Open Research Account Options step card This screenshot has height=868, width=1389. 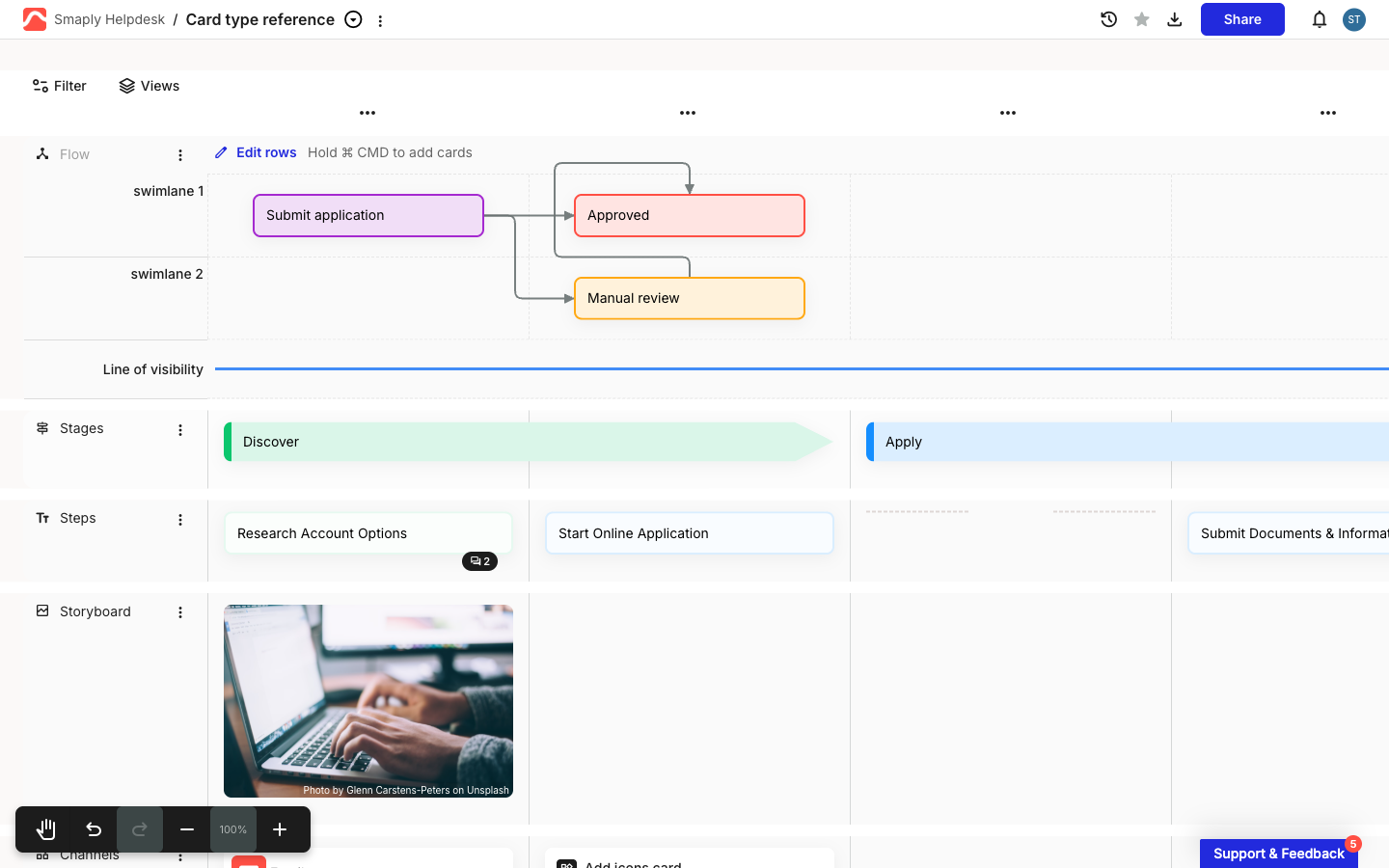[x=368, y=533]
